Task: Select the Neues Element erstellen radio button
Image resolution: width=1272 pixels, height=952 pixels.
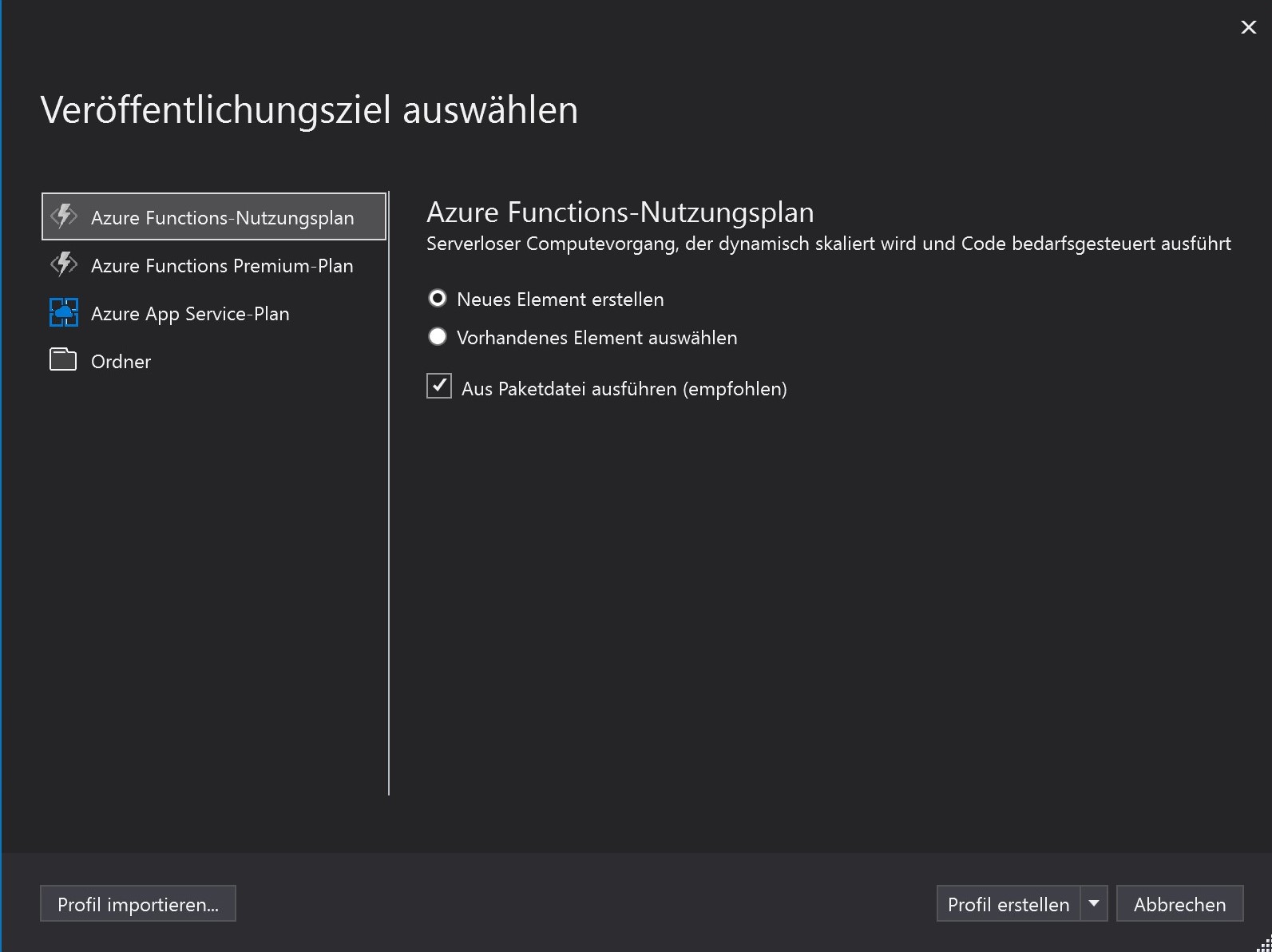Action: click(x=438, y=299)
